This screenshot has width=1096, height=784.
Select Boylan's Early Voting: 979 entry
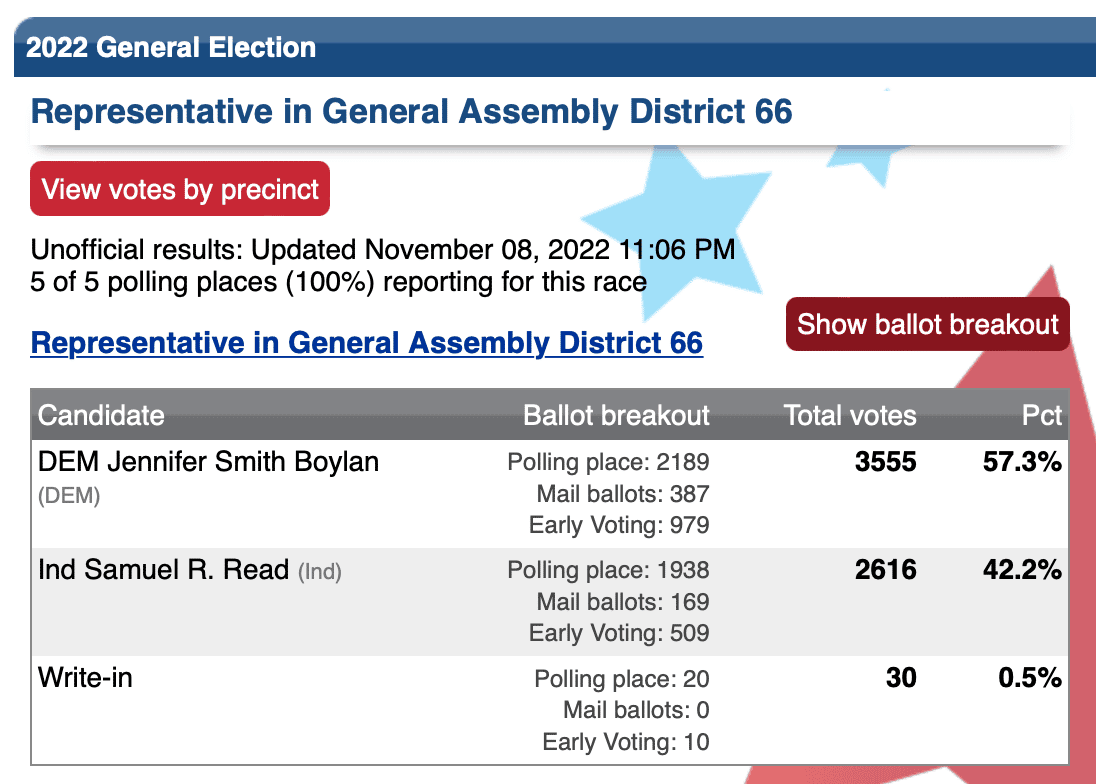[x=619, y=525]
